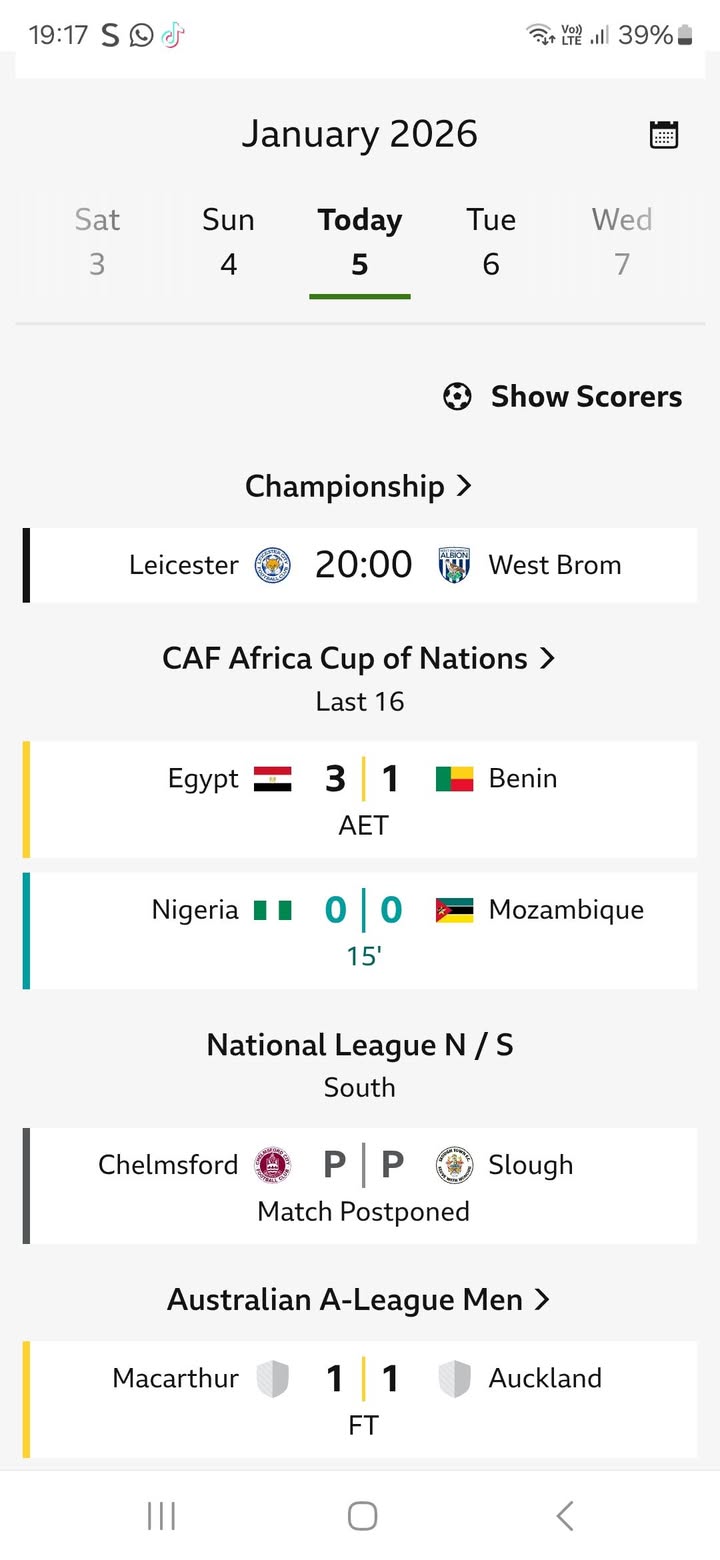This screenshot has height=1560, width=720.
Task: Open the Macarthur vs Auckland match
Action: (362, 1398)
